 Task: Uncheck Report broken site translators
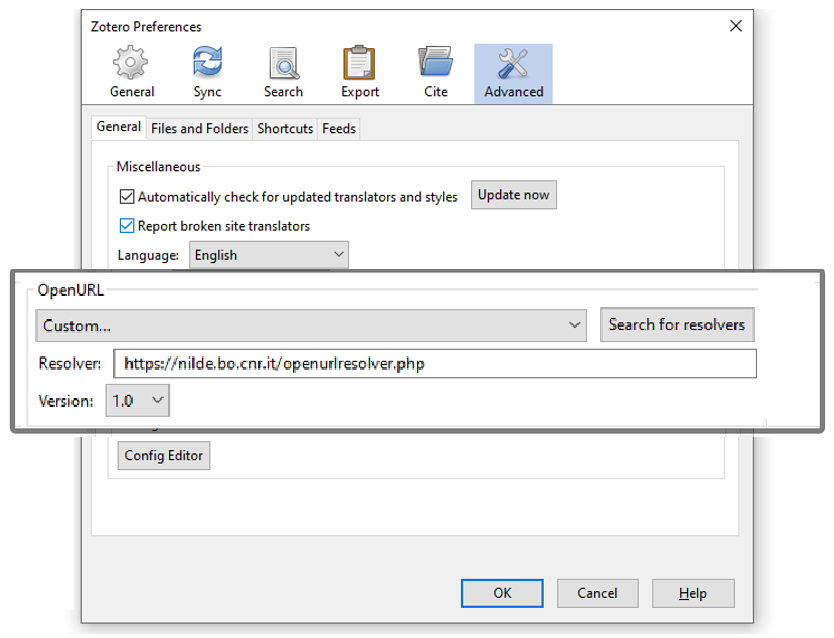click(x=127, y=226)
